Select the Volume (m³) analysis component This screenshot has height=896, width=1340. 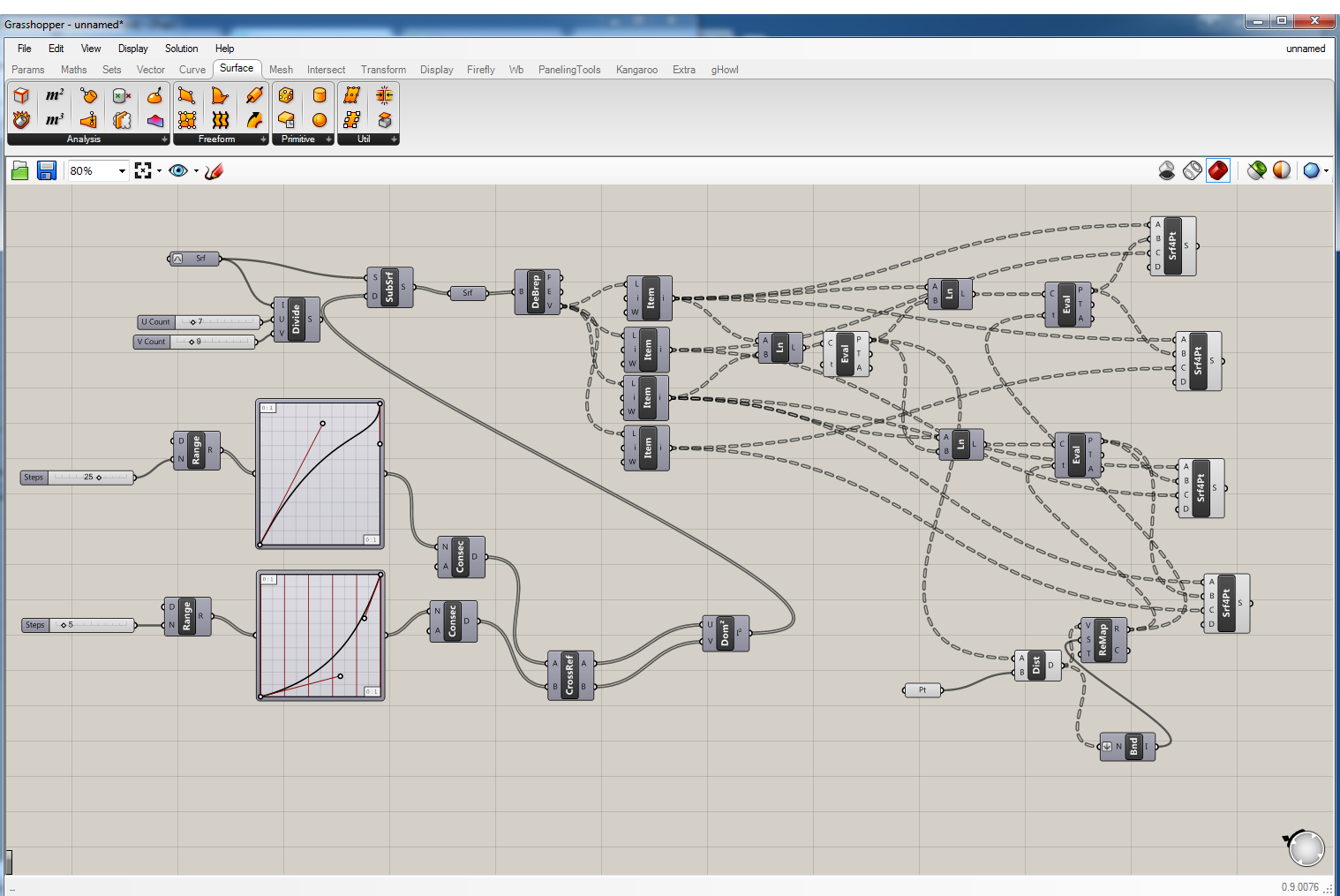pyautogui.click(x=55, y=119)
